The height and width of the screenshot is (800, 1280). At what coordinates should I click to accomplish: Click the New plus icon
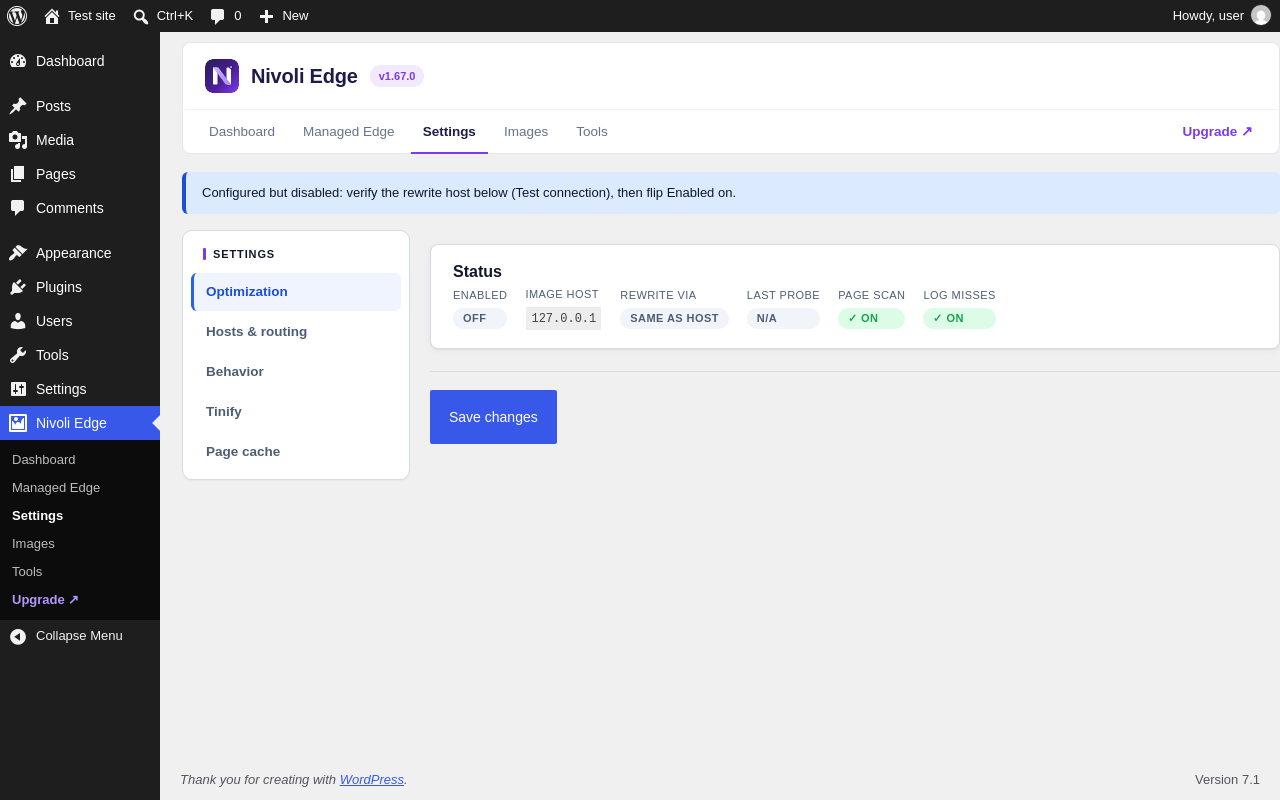tap(266, 16)
